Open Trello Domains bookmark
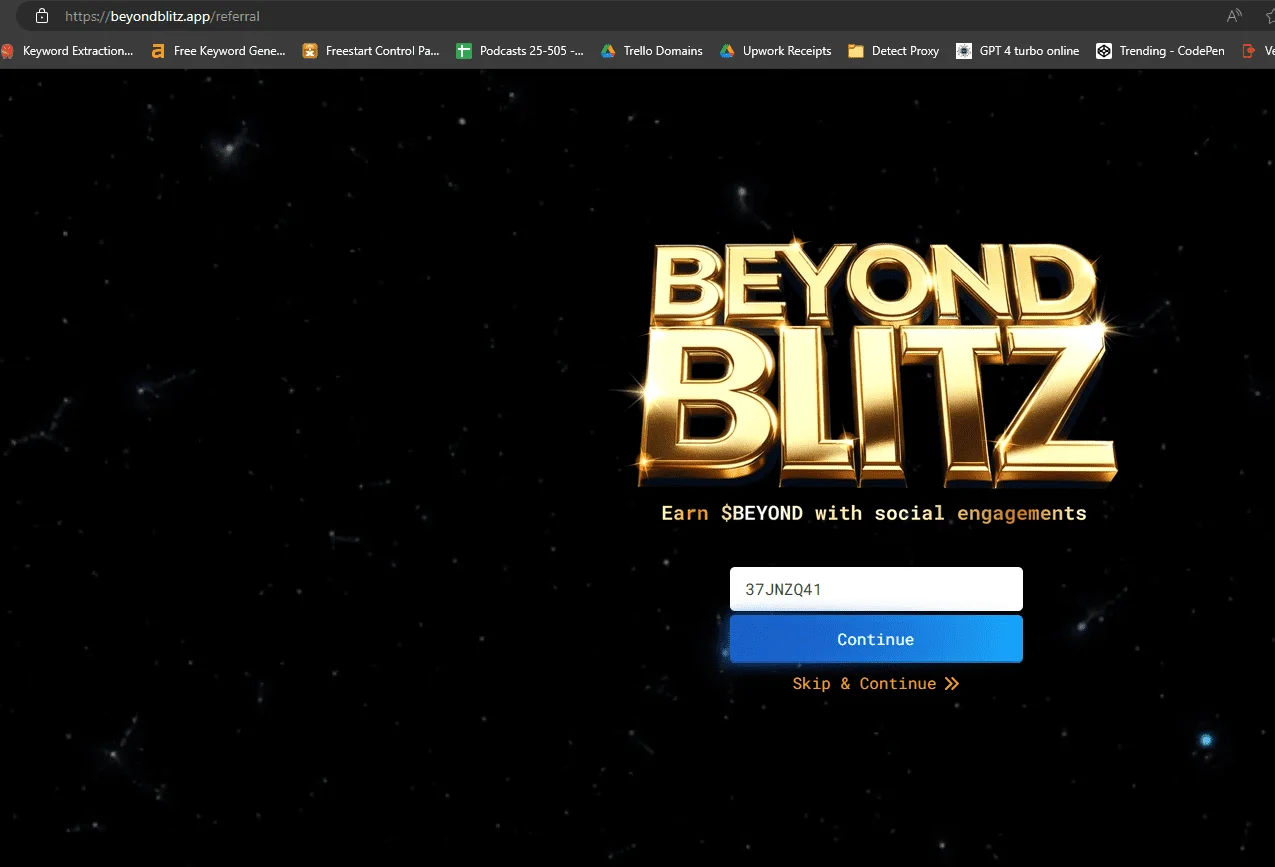Viewport: 1275px width, 867px height. (651, 51)
